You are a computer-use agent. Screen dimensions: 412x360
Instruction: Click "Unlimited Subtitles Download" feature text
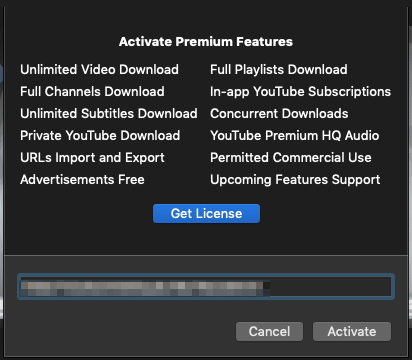(x=109, y=114)
